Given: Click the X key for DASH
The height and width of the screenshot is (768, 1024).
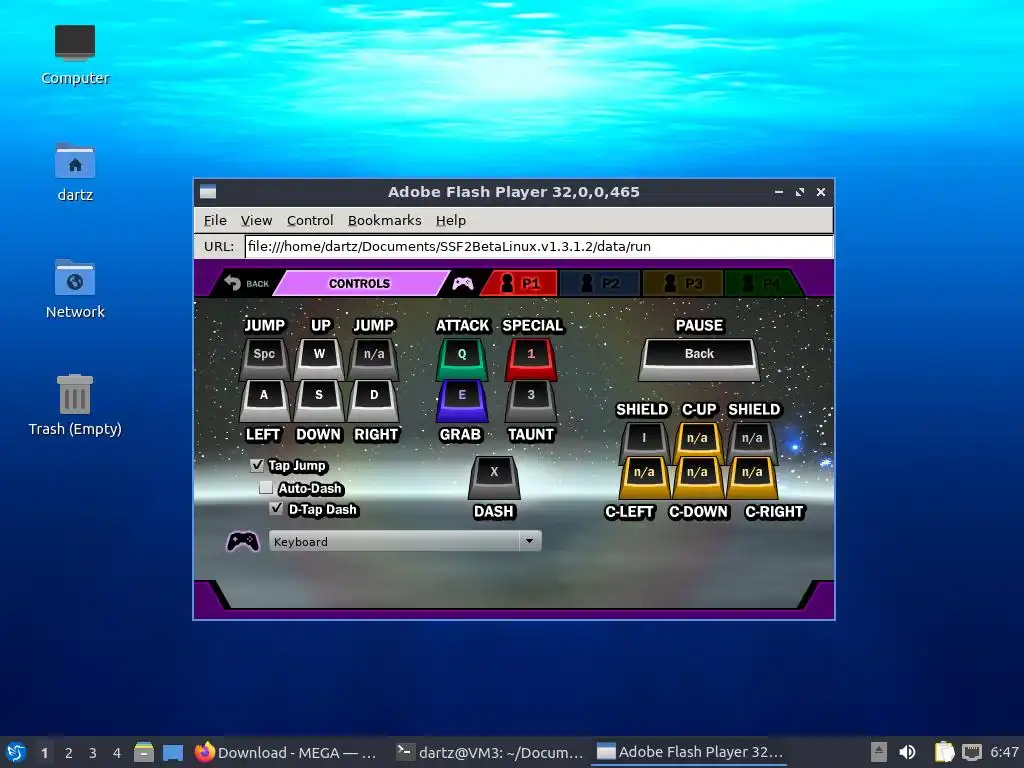Looking at the screenshot, I should pyautogui.click(x=494, y=477).
